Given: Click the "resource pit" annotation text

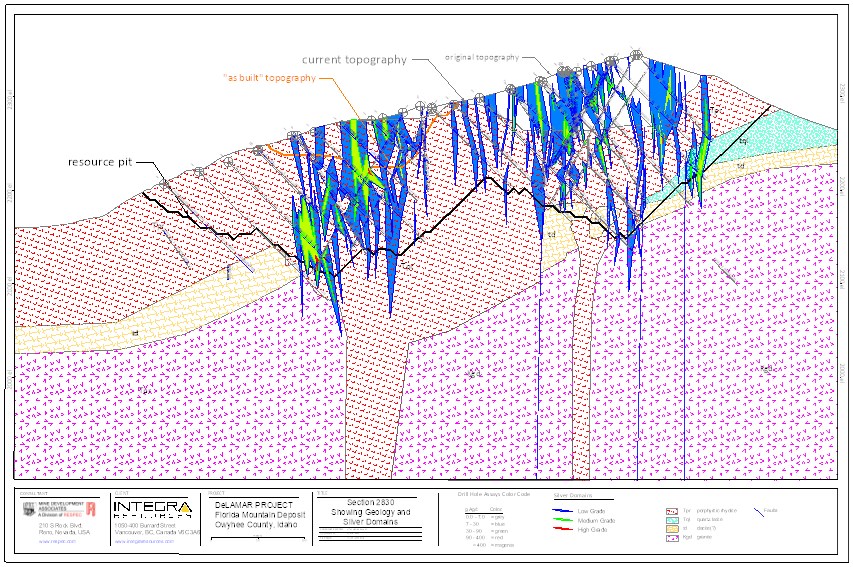Looking at the screenshot, I should tap(100, 161).
